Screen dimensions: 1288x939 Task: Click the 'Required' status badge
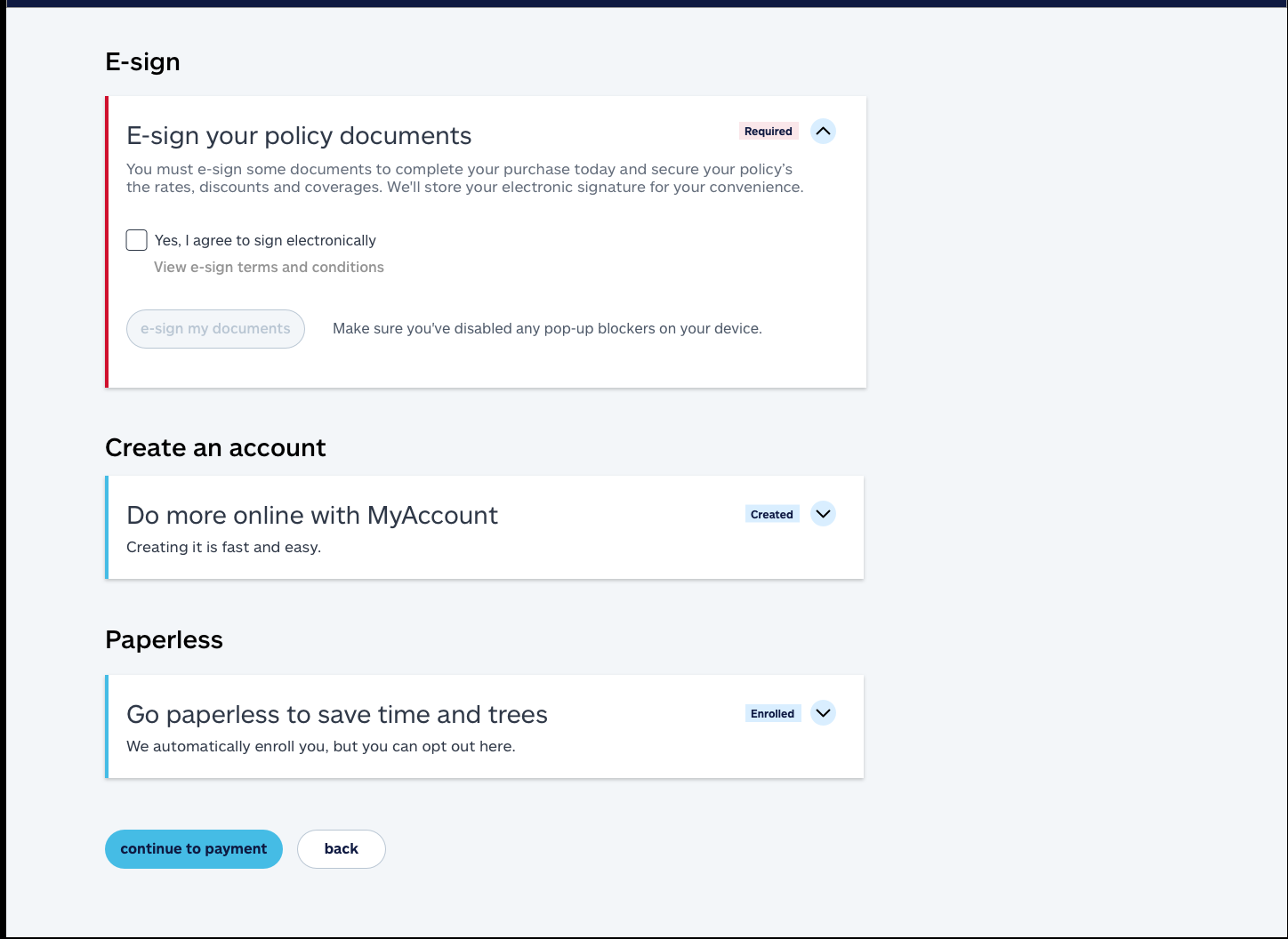point(769,132)
